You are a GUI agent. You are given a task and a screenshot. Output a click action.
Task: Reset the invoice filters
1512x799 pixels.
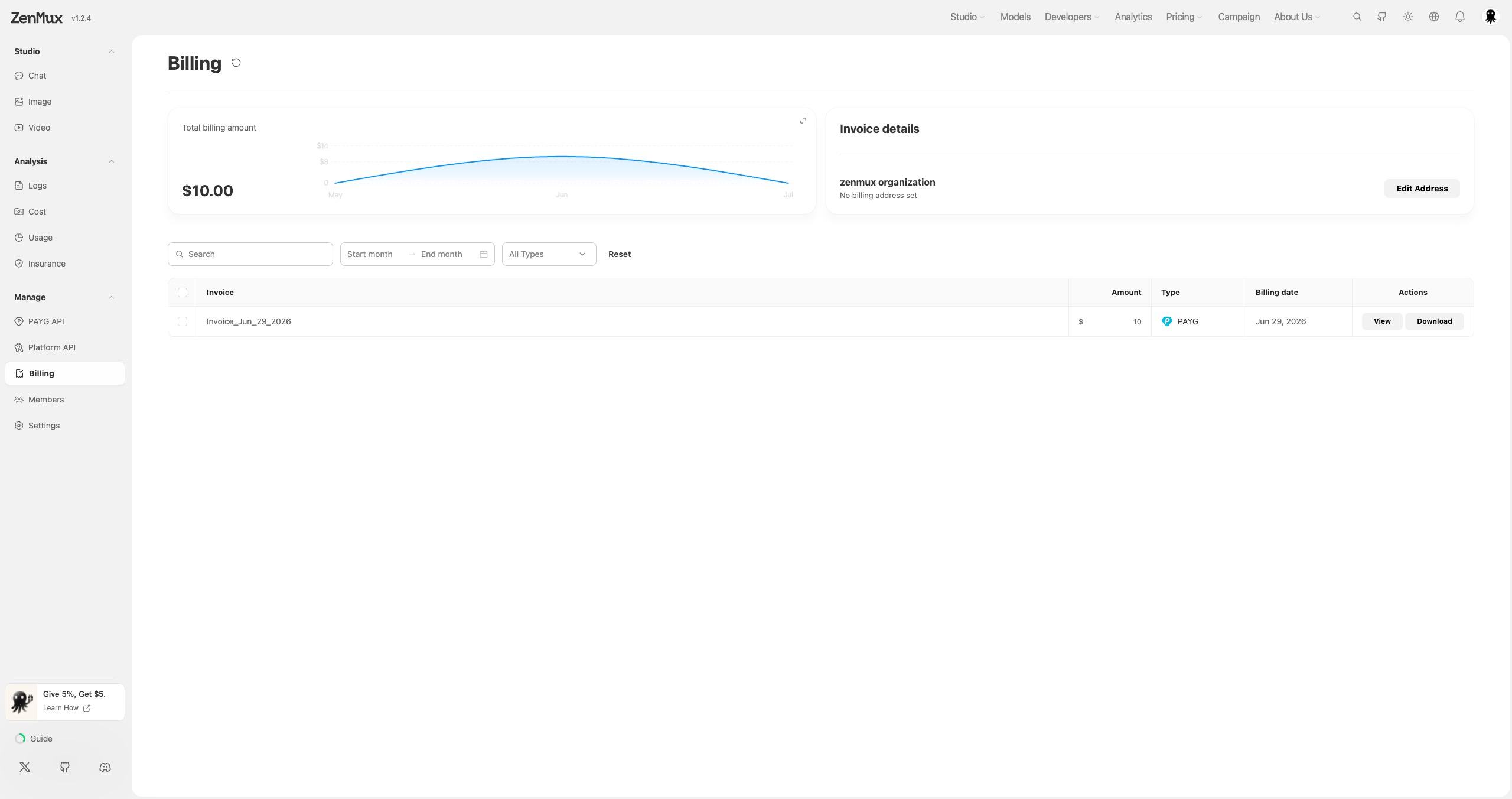[620, 254]
